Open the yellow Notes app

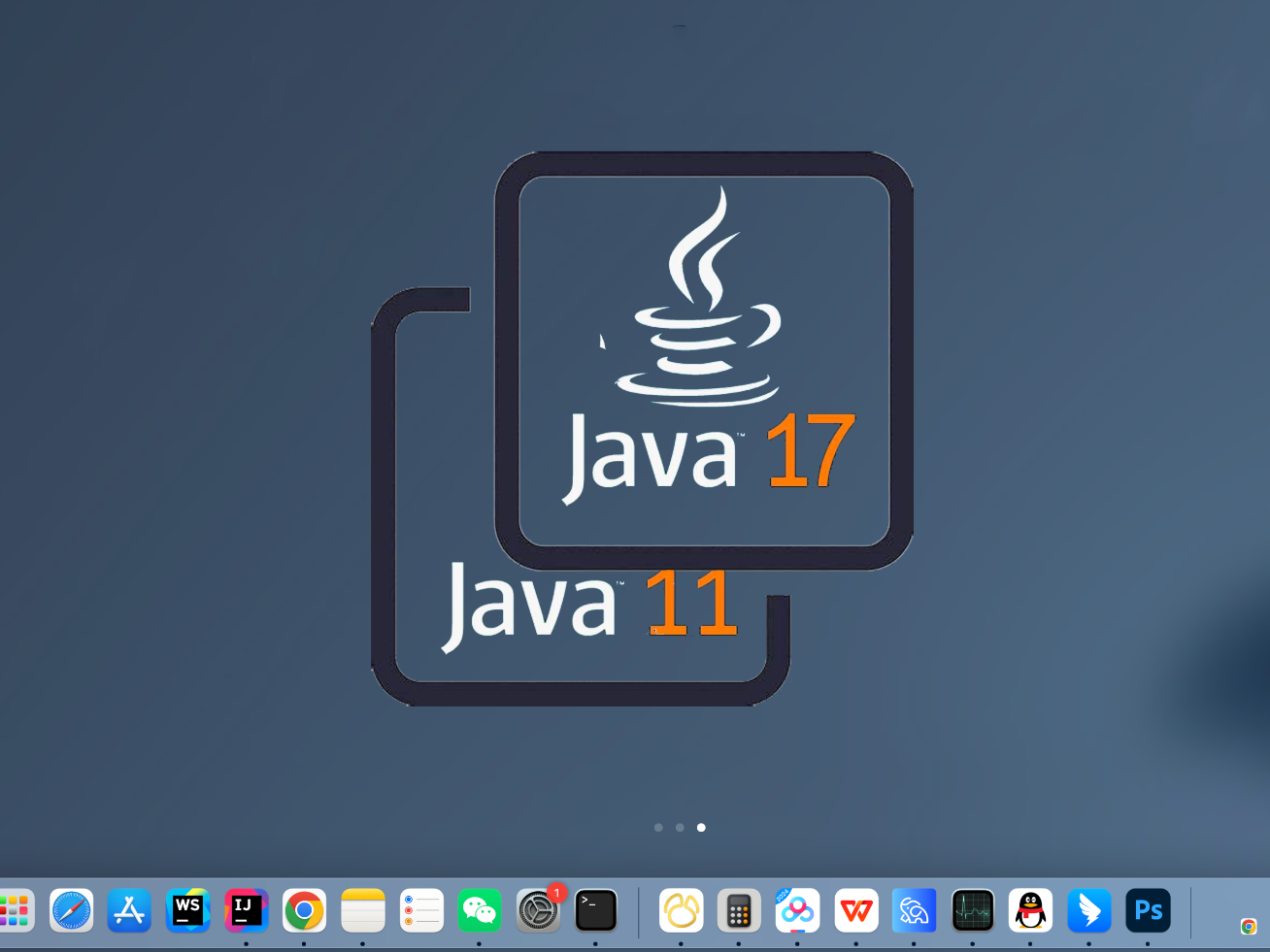point(363,910)
